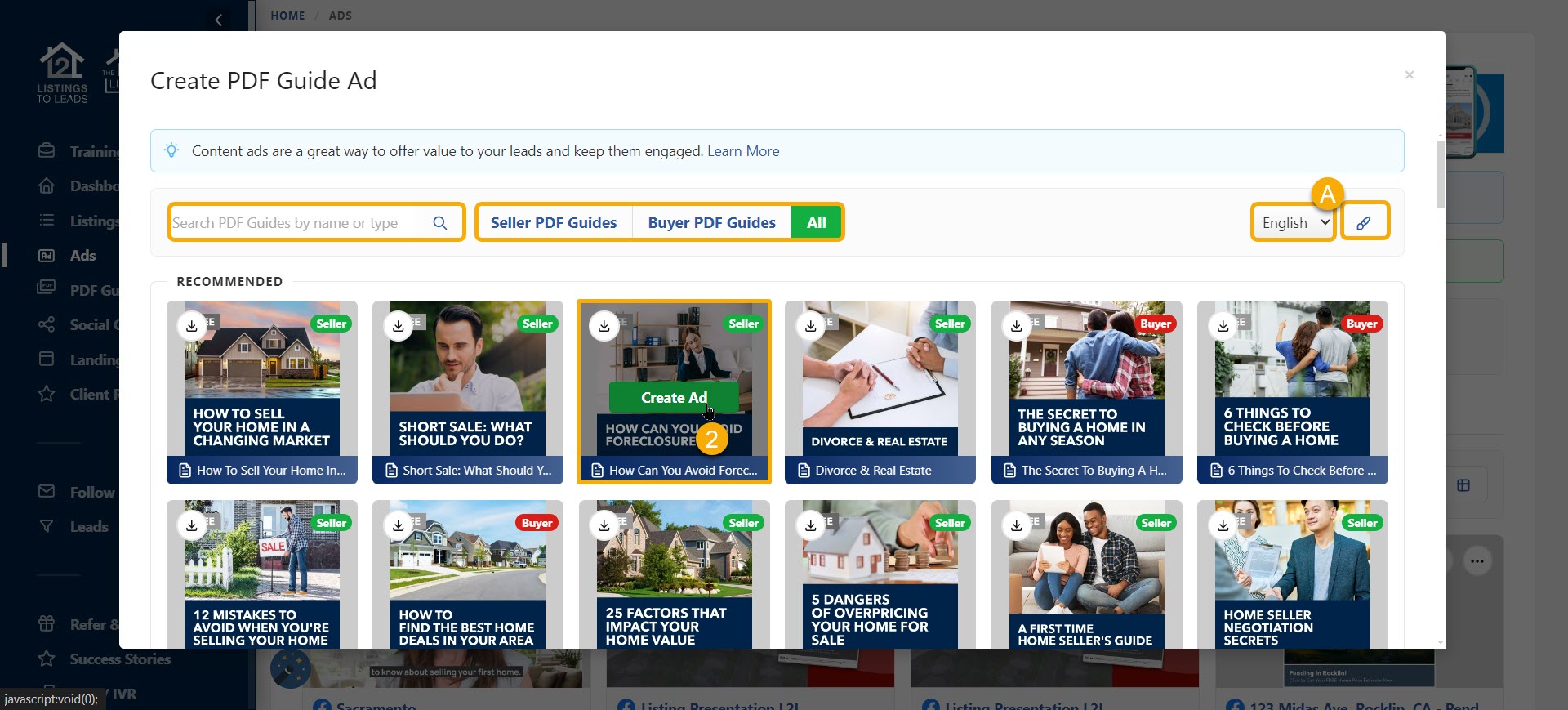Select the All guides filter
This screenshot has height=710, width=1568.
tap(816, 222)
